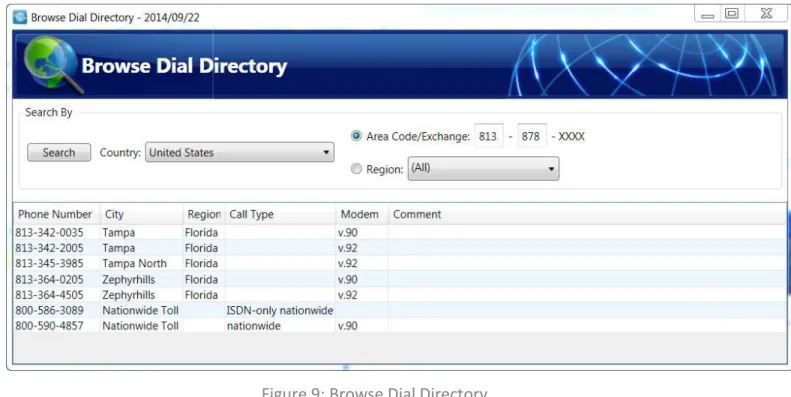Select phone number 813-345-3985

[x=49, y=263]
